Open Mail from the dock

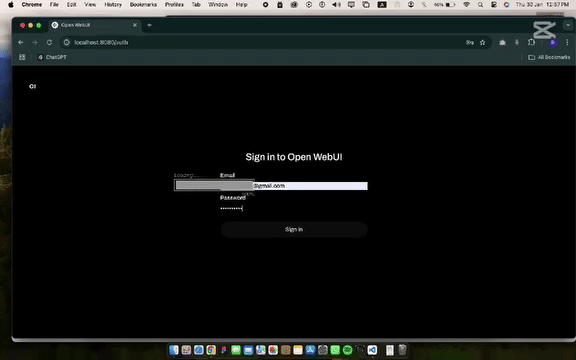click(x=248, y=350)
